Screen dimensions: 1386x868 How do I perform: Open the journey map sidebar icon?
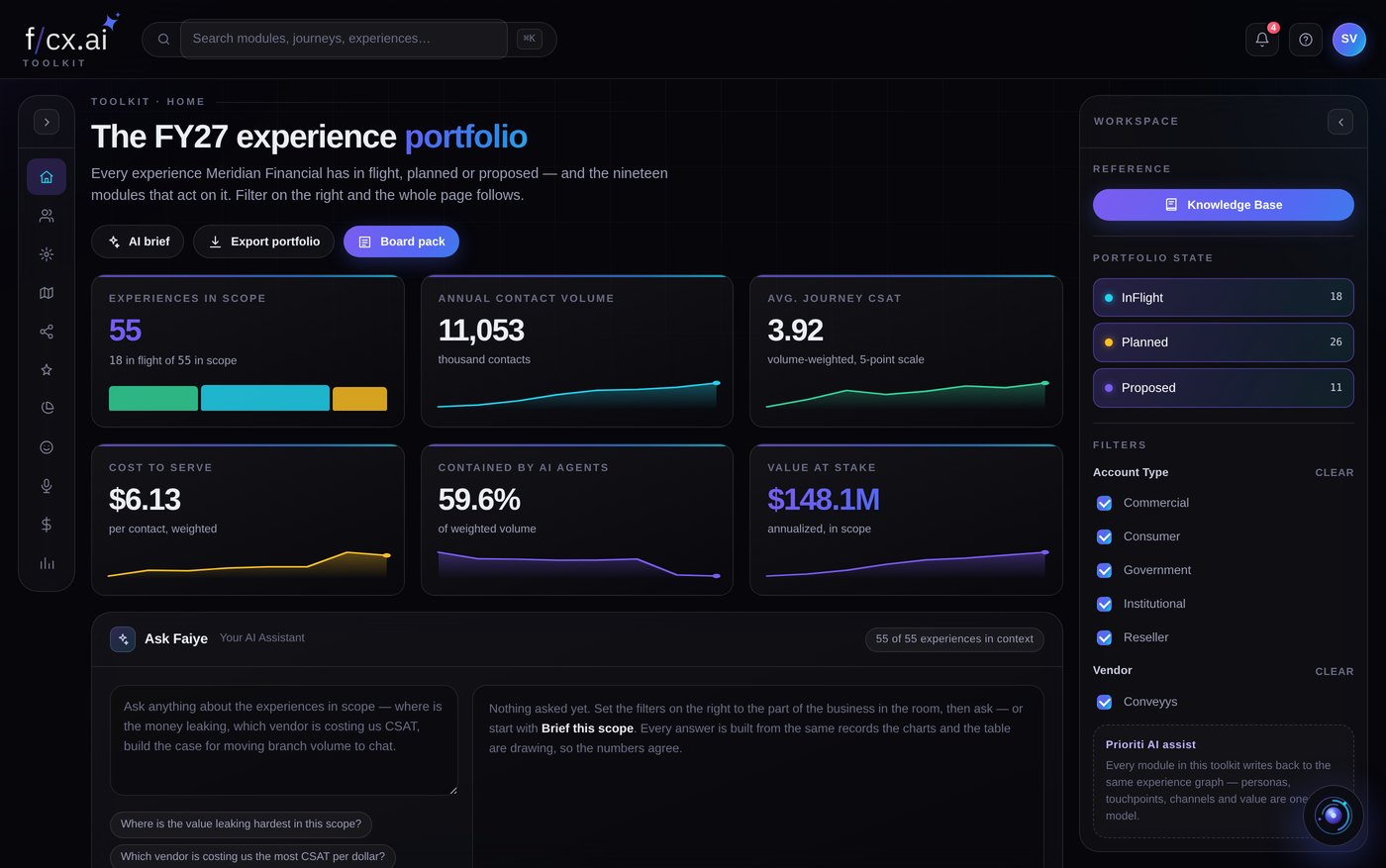point(47,293)
